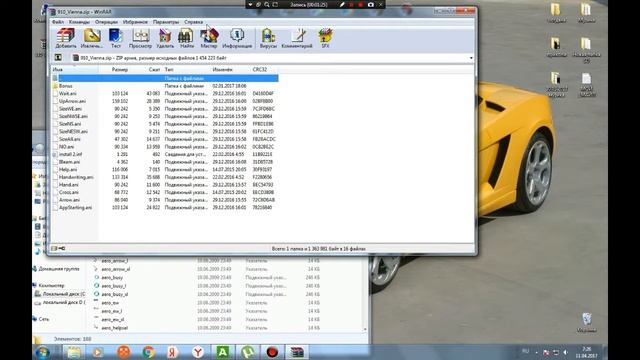Open the media player taskbar icon
Screen dimensions: 640x360
click(x=98, y=352)
